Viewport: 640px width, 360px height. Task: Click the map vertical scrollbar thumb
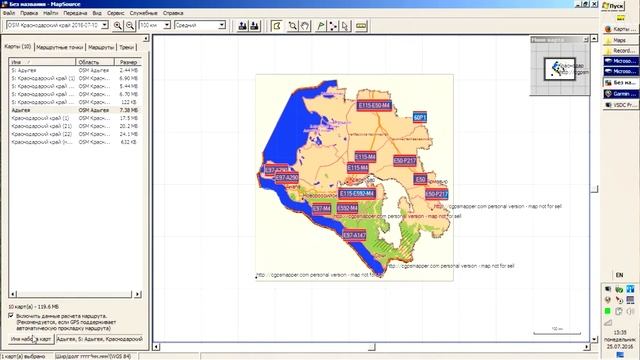click(x=594, y=189)
